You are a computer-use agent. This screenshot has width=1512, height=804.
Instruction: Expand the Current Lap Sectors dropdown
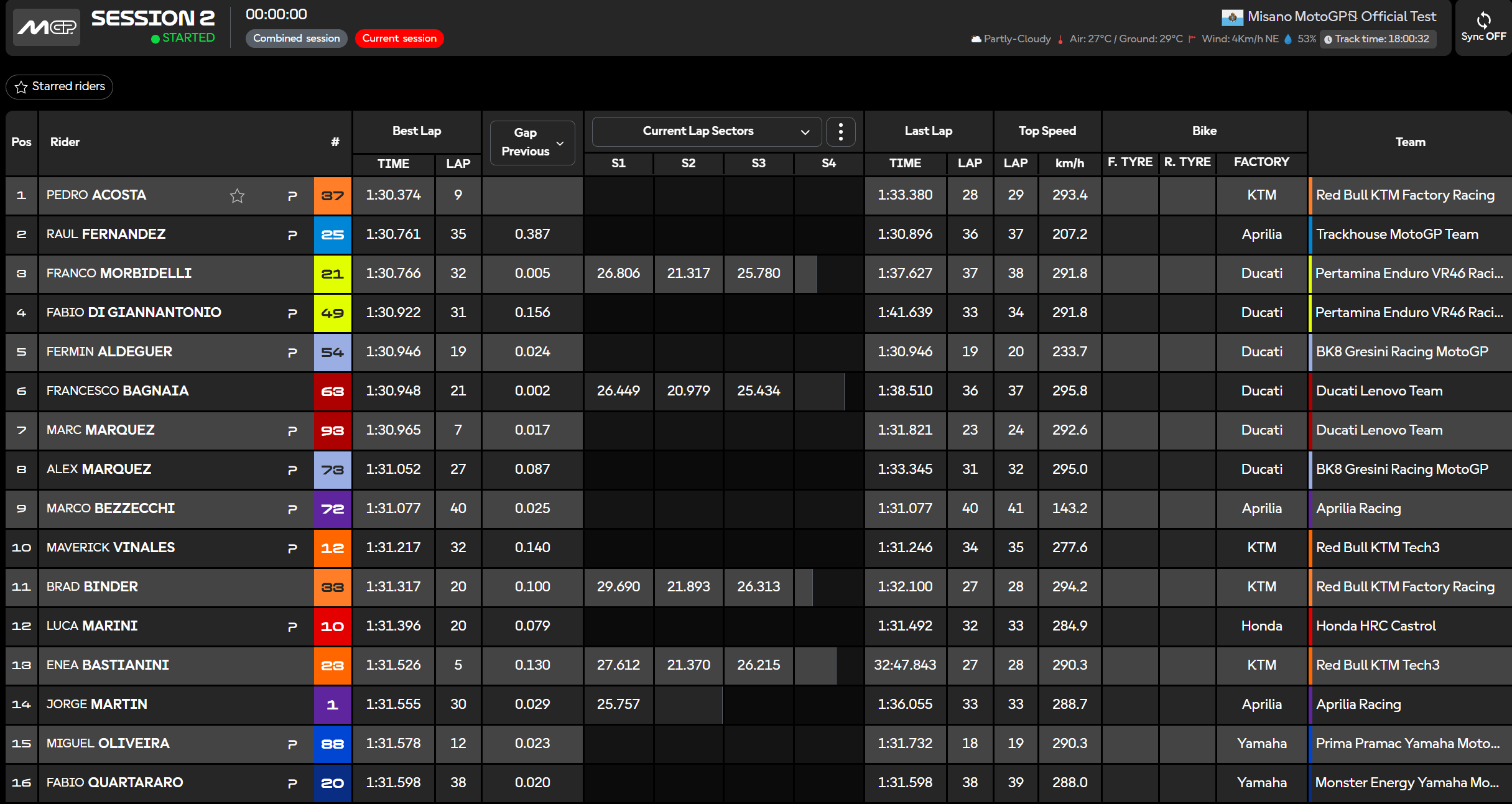[707, 131]
